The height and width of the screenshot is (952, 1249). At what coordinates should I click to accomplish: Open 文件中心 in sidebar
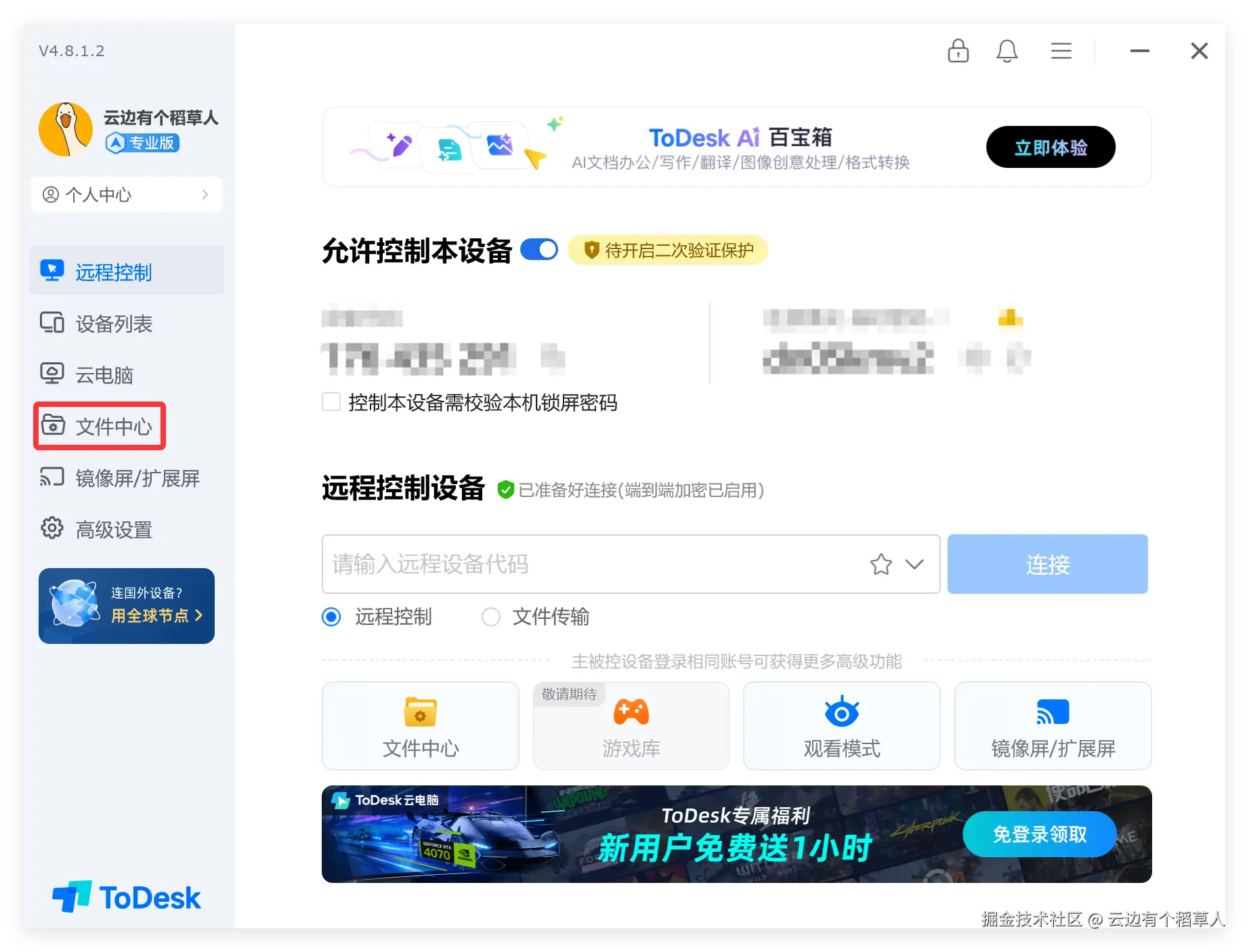click(x=100, y=427)
